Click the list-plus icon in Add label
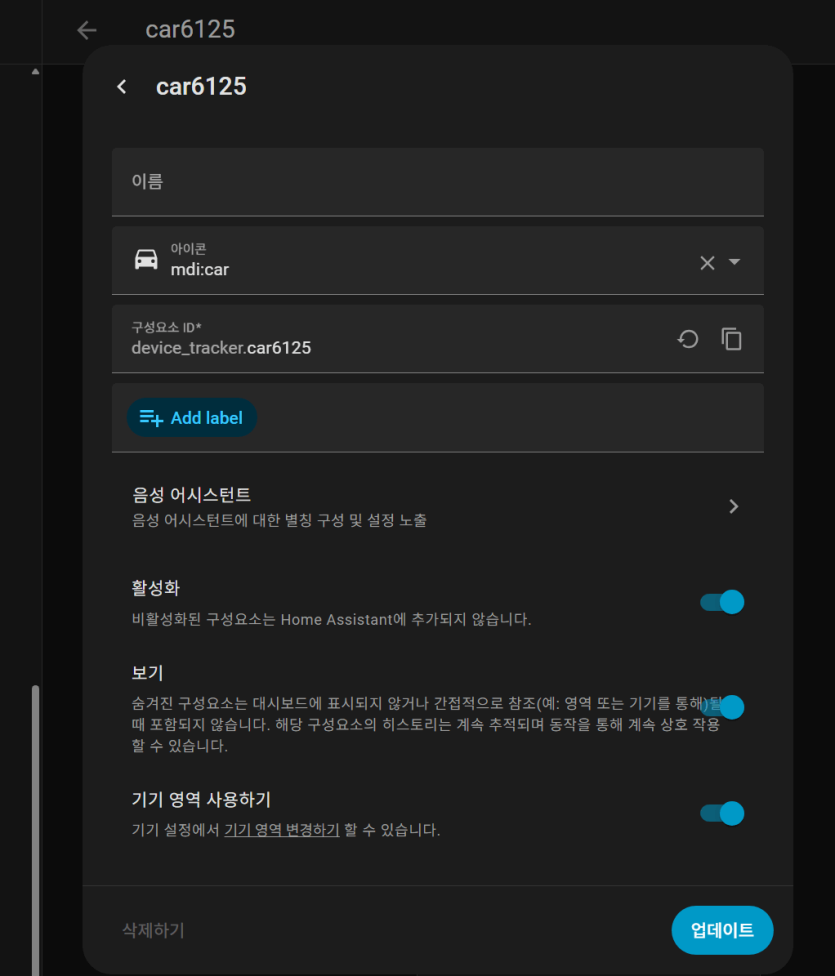 pos(151,418)
